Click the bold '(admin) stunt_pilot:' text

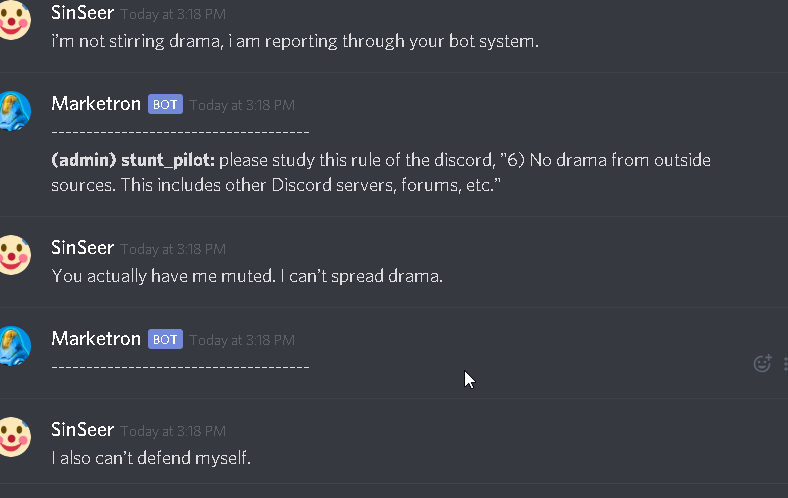point(133,160)
